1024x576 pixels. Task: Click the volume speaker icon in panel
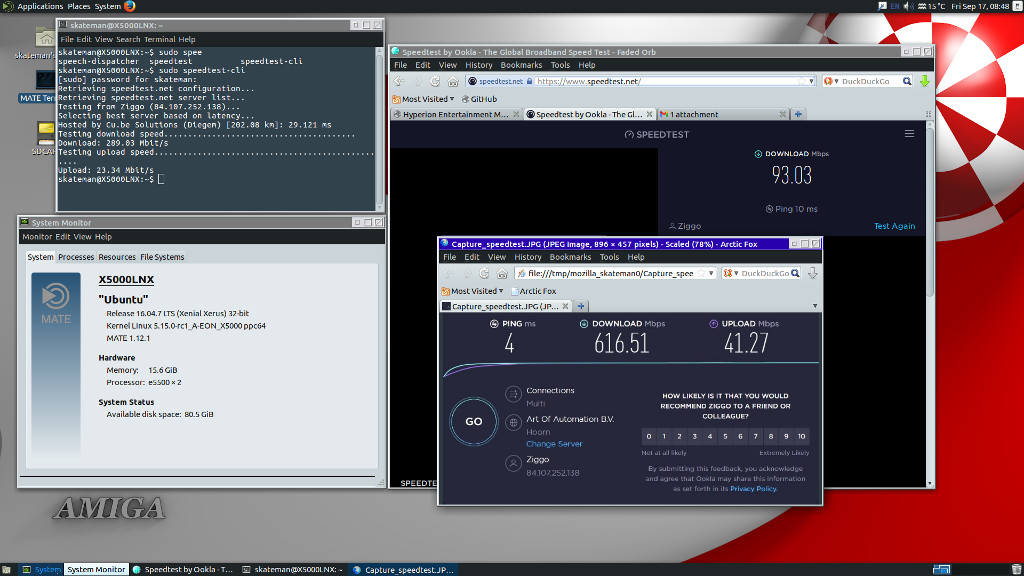[908, 6]
